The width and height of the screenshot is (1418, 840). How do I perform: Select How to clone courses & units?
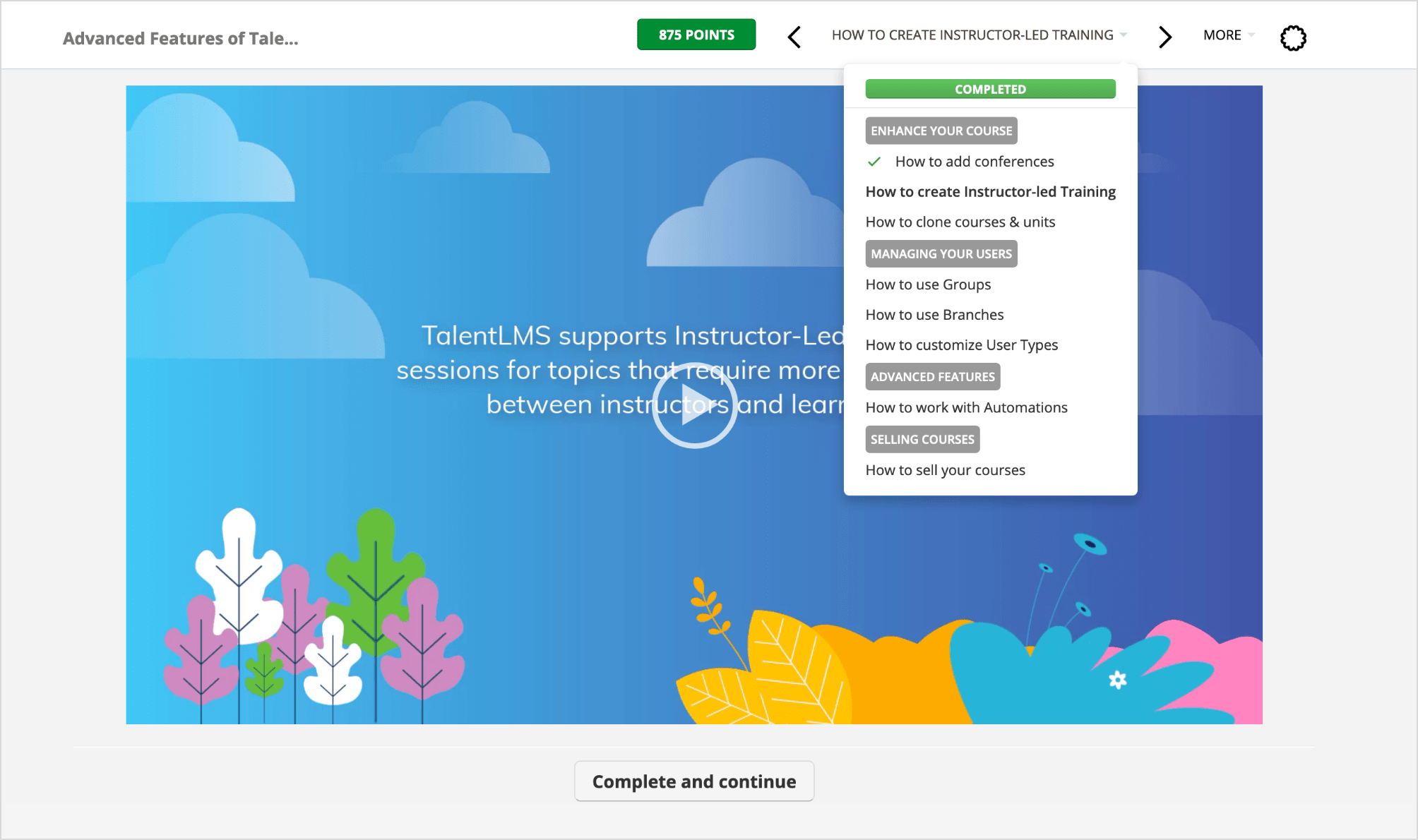pos(960,222)
